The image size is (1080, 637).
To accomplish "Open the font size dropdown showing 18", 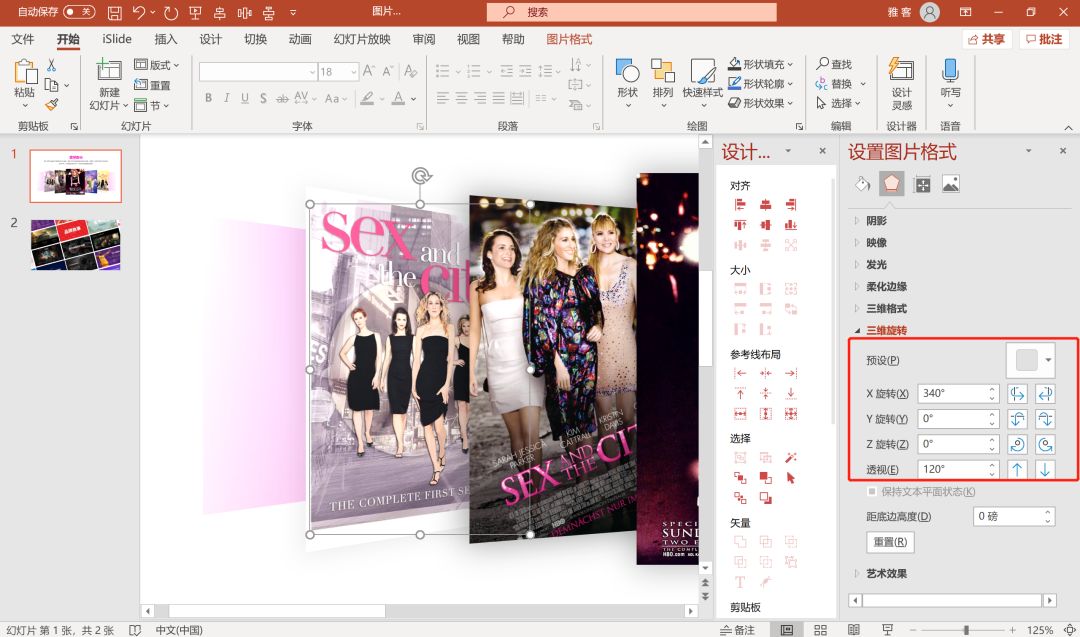I will click(x=353, y=72).
